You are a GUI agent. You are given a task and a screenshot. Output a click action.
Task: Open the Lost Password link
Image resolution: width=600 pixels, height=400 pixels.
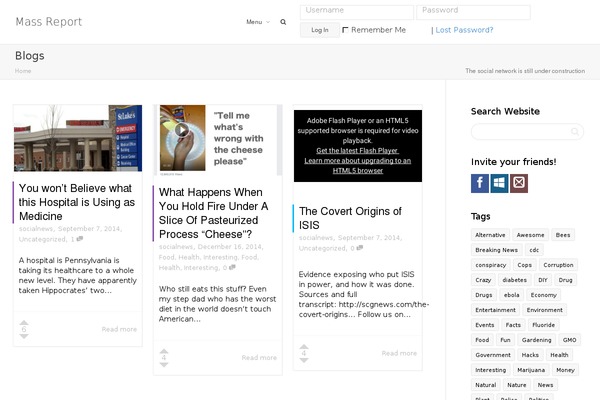pos(464,30)
